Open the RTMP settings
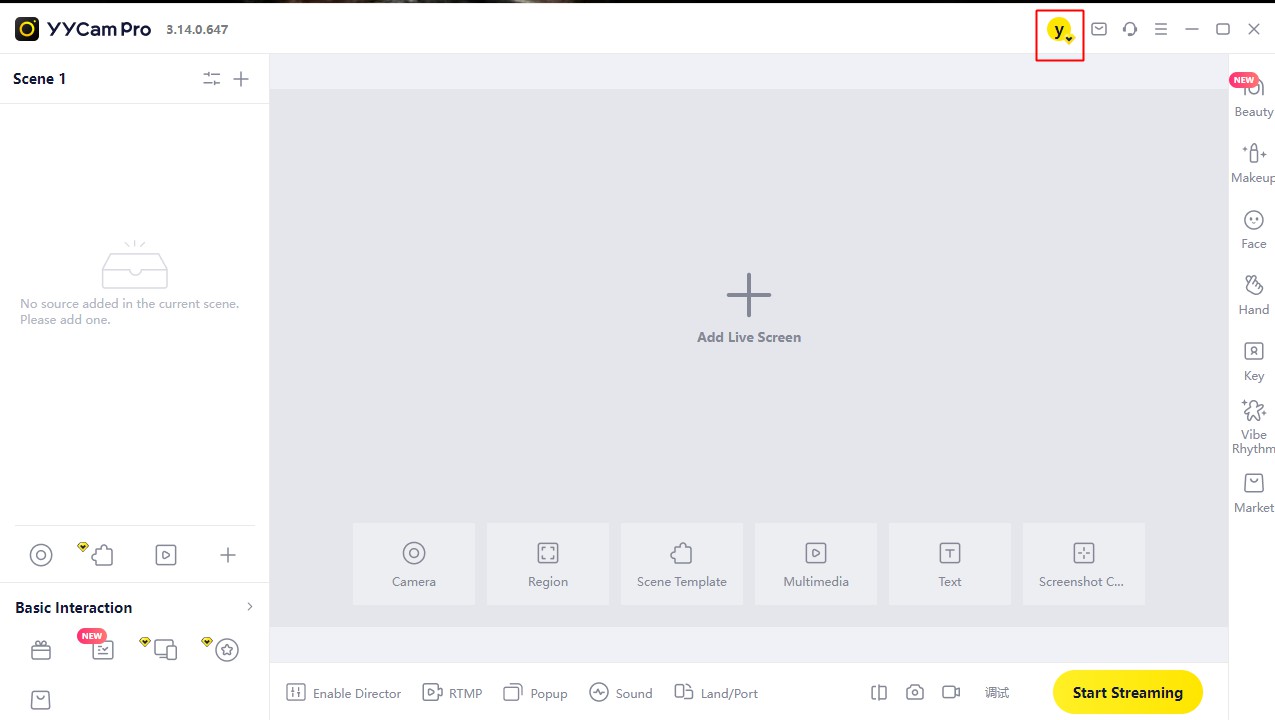This screenshot has width=1275, height=720. click(x=452, y=693)
